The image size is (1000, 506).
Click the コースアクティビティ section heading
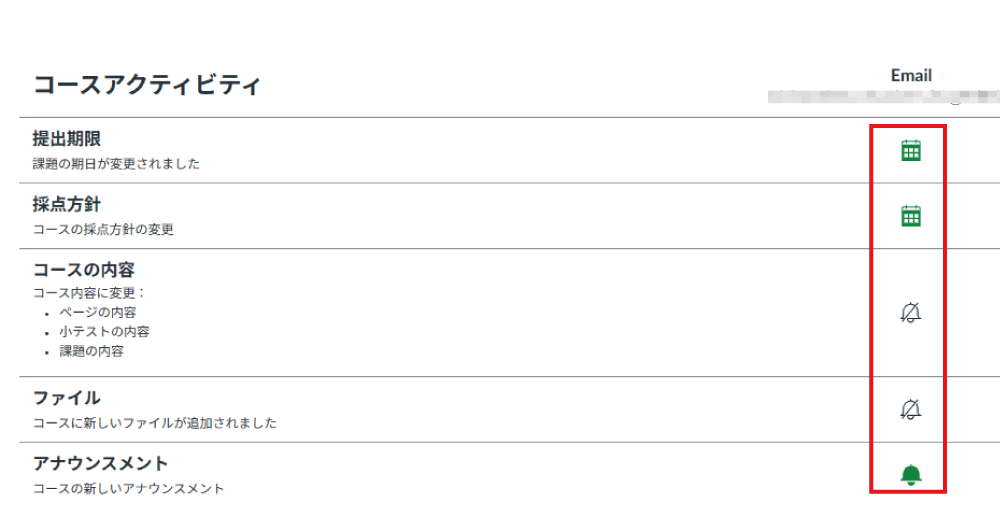147,86
